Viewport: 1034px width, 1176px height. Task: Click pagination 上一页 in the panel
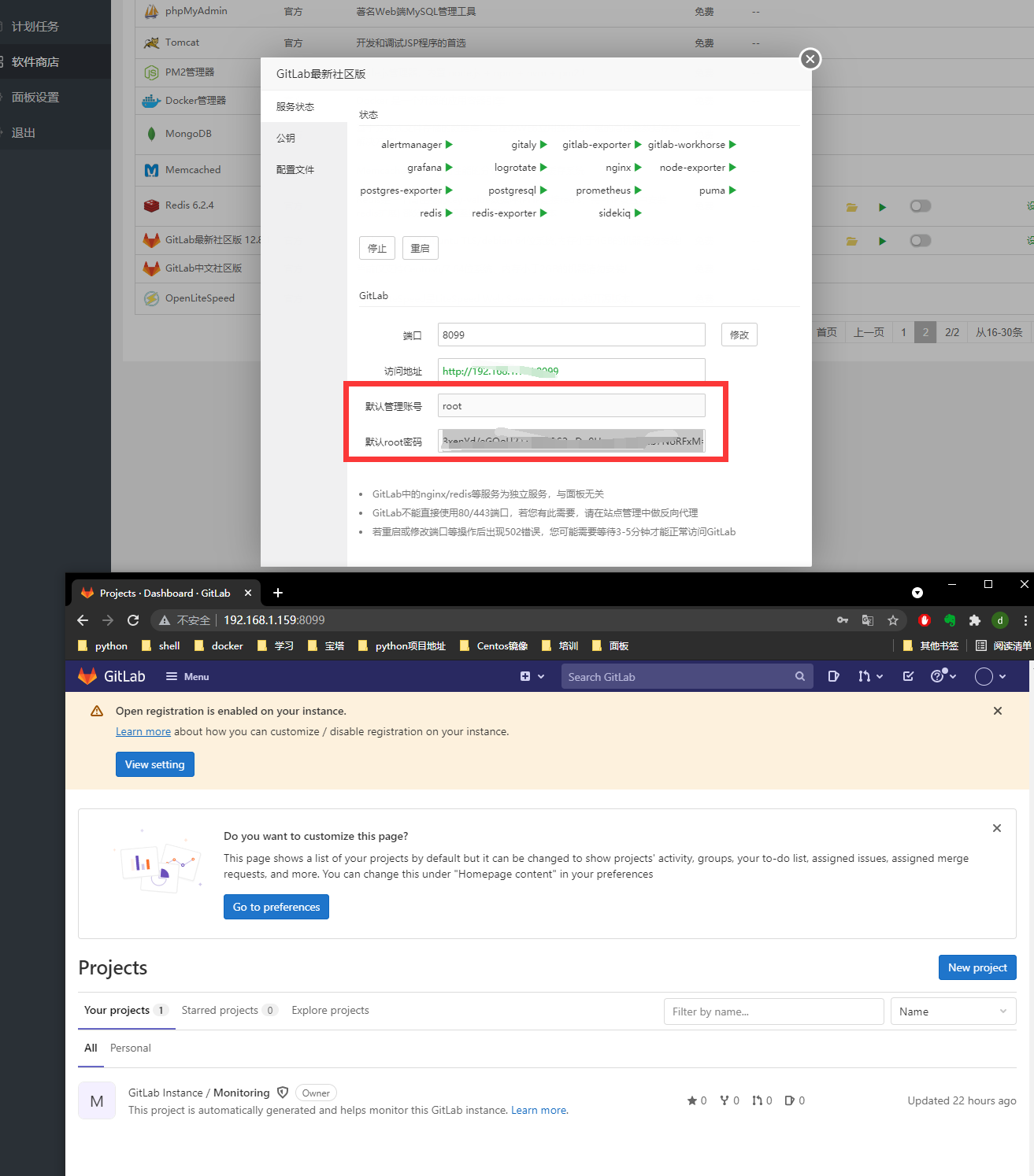pyautogui.click(x=869, y=332)
